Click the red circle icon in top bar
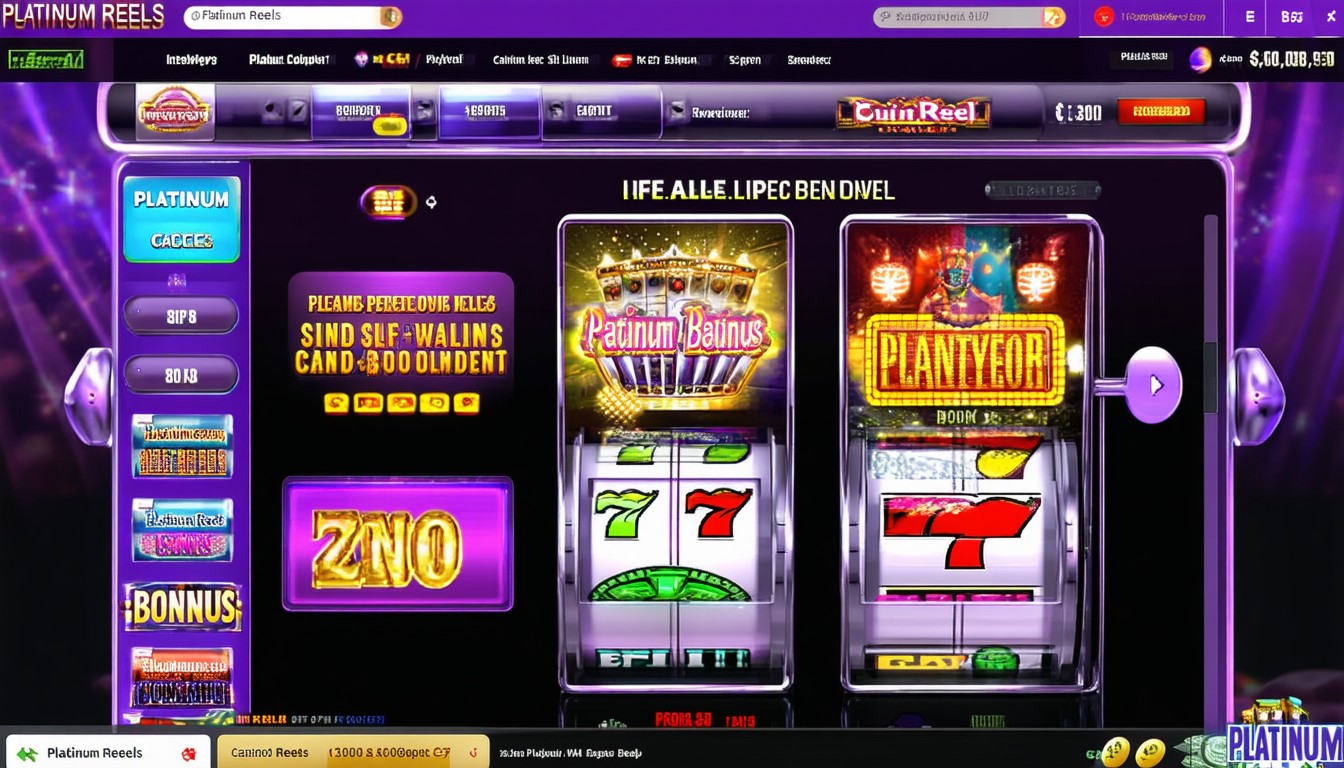Viewport: 1344px width, 768px height. pos(1104,16)
